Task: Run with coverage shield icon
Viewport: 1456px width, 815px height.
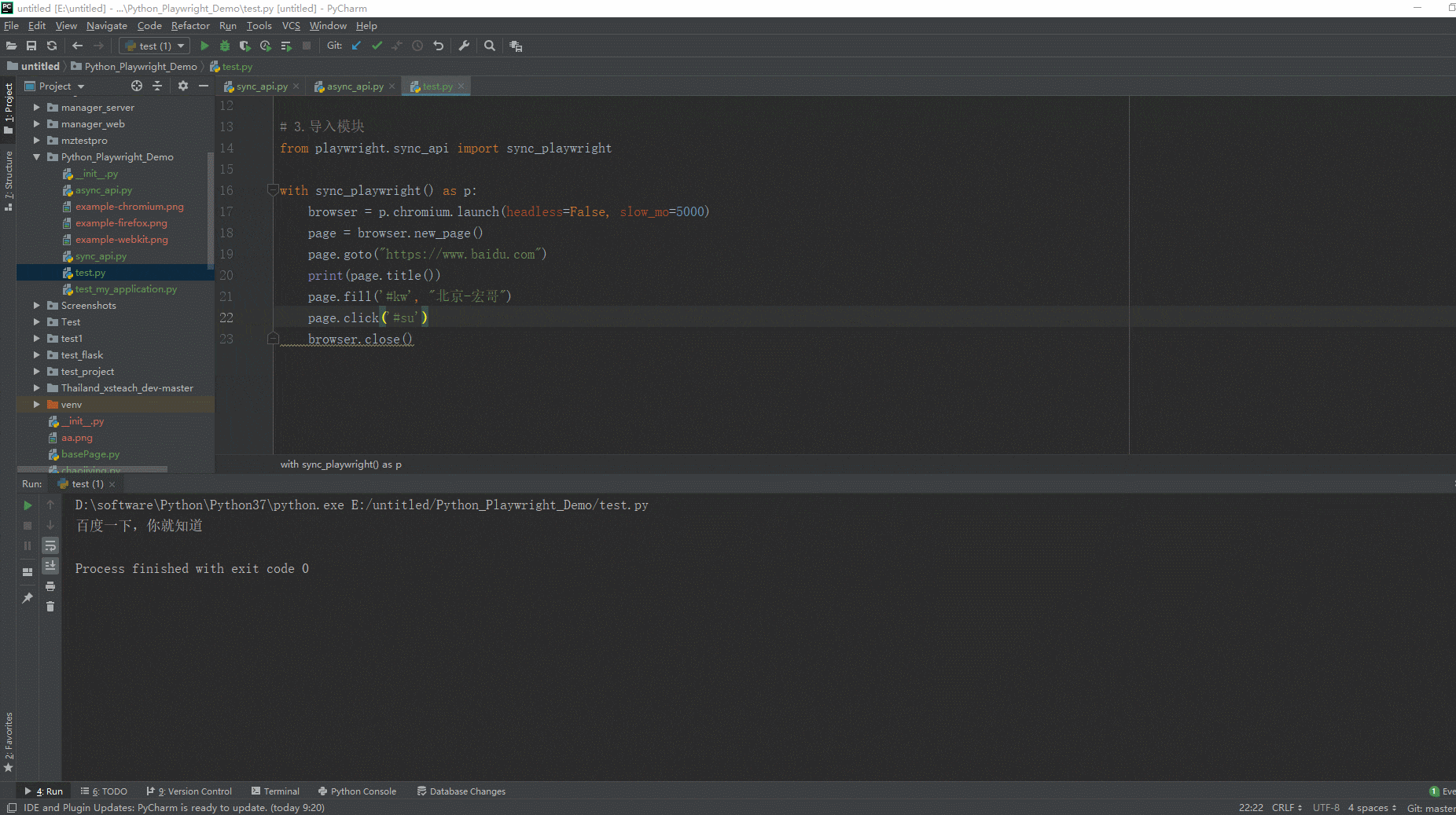Action: tap(245, 46)
